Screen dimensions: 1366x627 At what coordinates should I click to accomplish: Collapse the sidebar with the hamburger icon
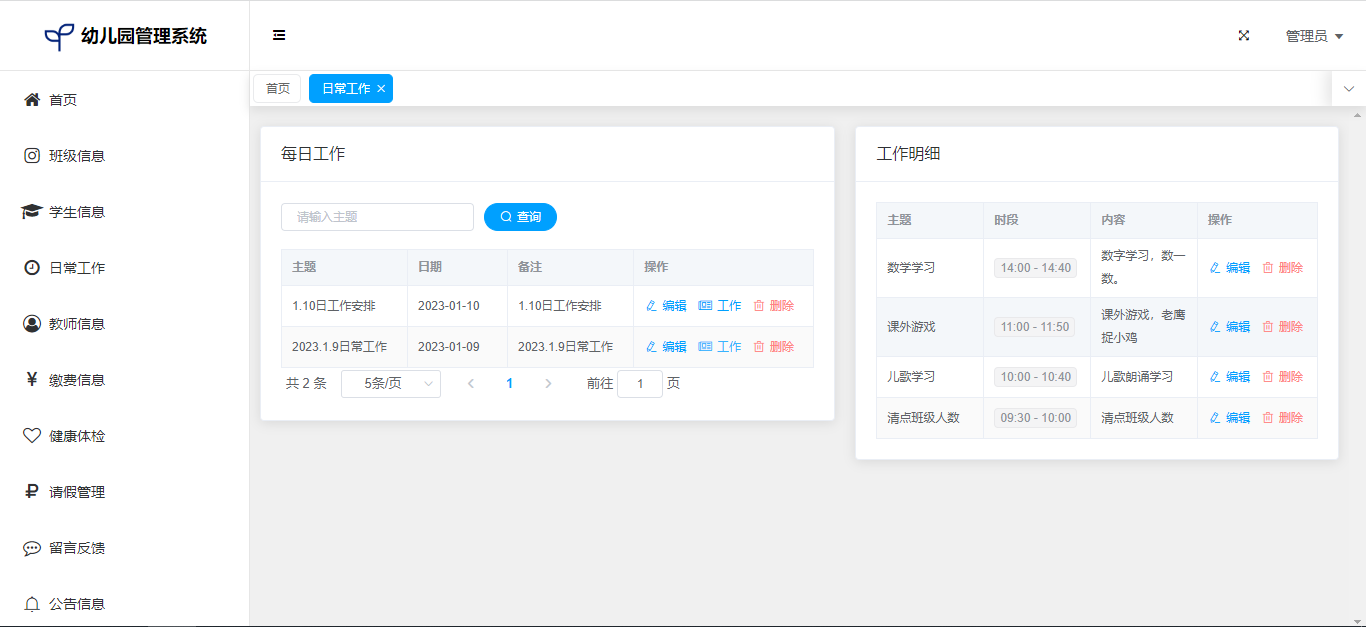tap(279, 35)
